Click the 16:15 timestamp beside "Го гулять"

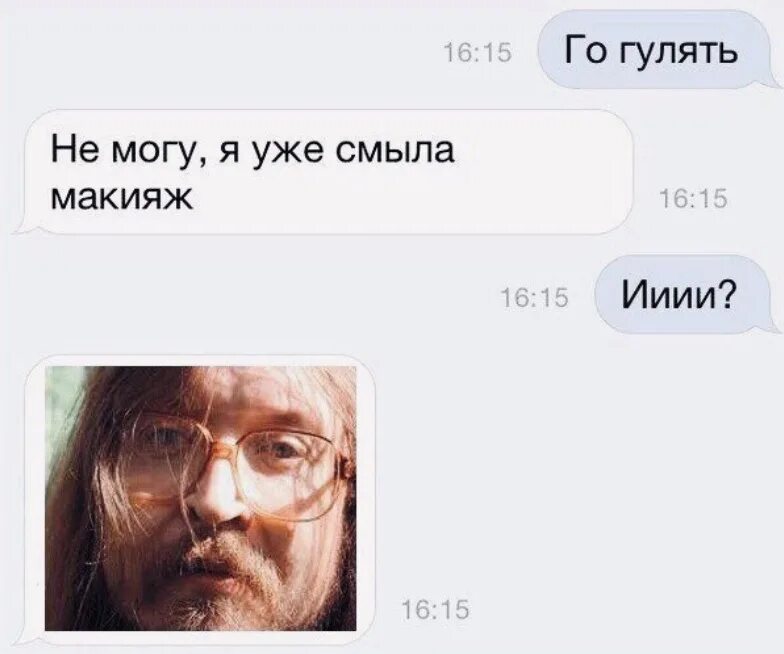478,53
